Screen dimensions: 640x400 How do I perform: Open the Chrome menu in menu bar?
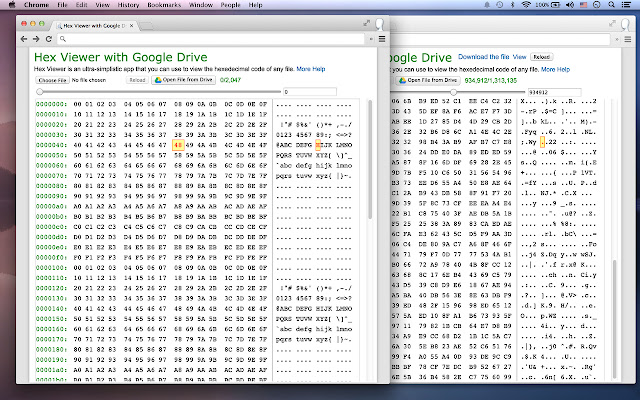pyautogui.click(x=36, y=5)
